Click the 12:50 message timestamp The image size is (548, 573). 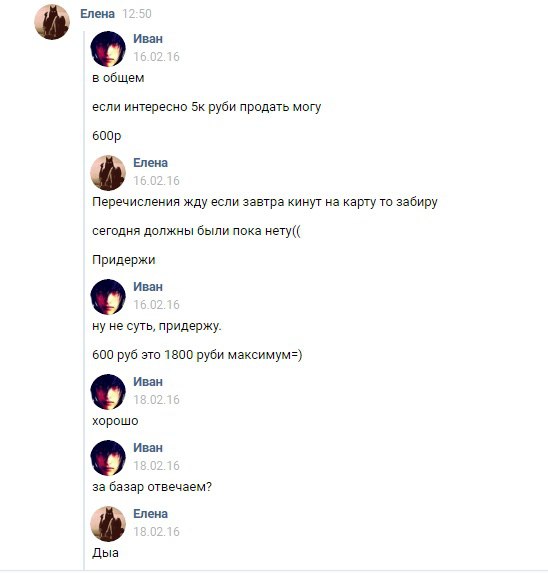(x=137, y=14)
